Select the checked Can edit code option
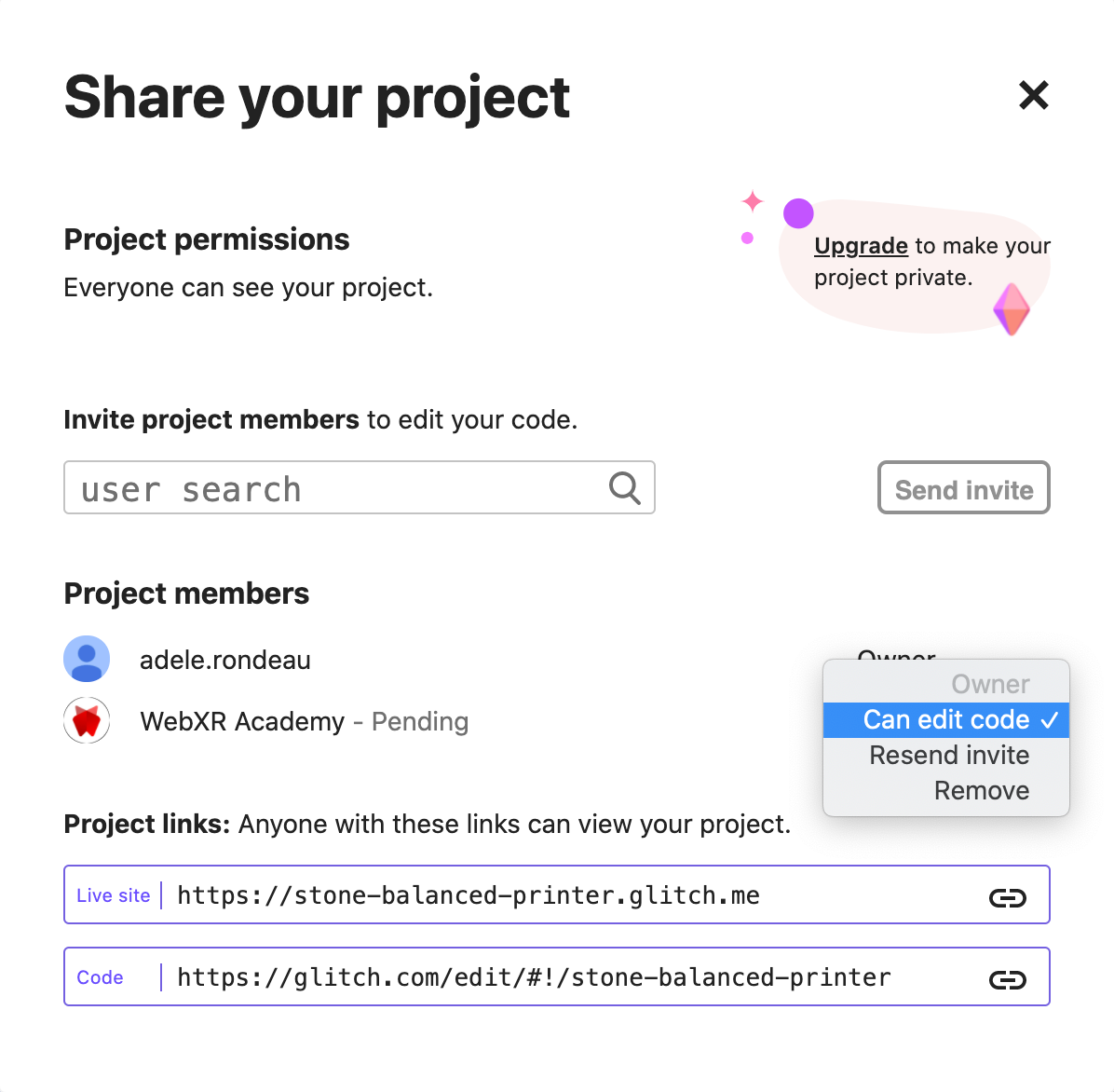This screenshot has width=1114, height=1092. tap(946, 720)
